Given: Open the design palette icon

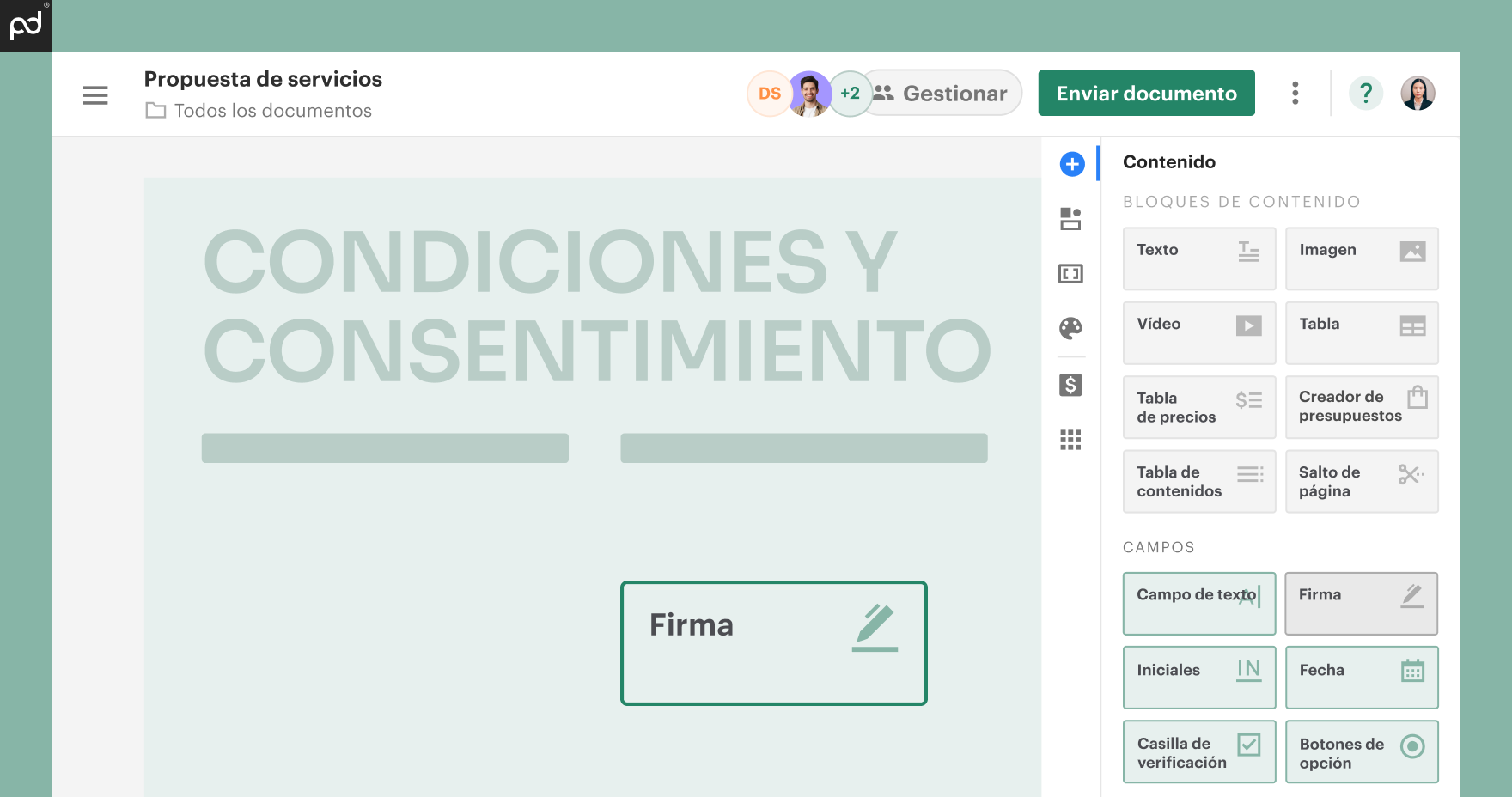Looking at the screenshot, I should pos(1070,328).
